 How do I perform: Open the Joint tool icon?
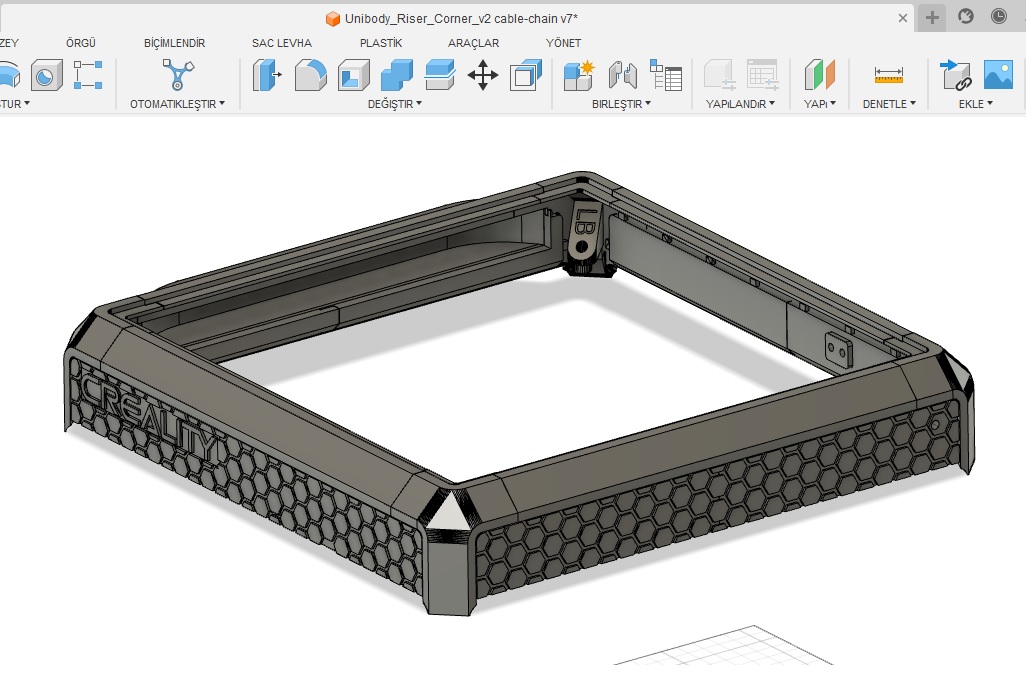(622, 75)
